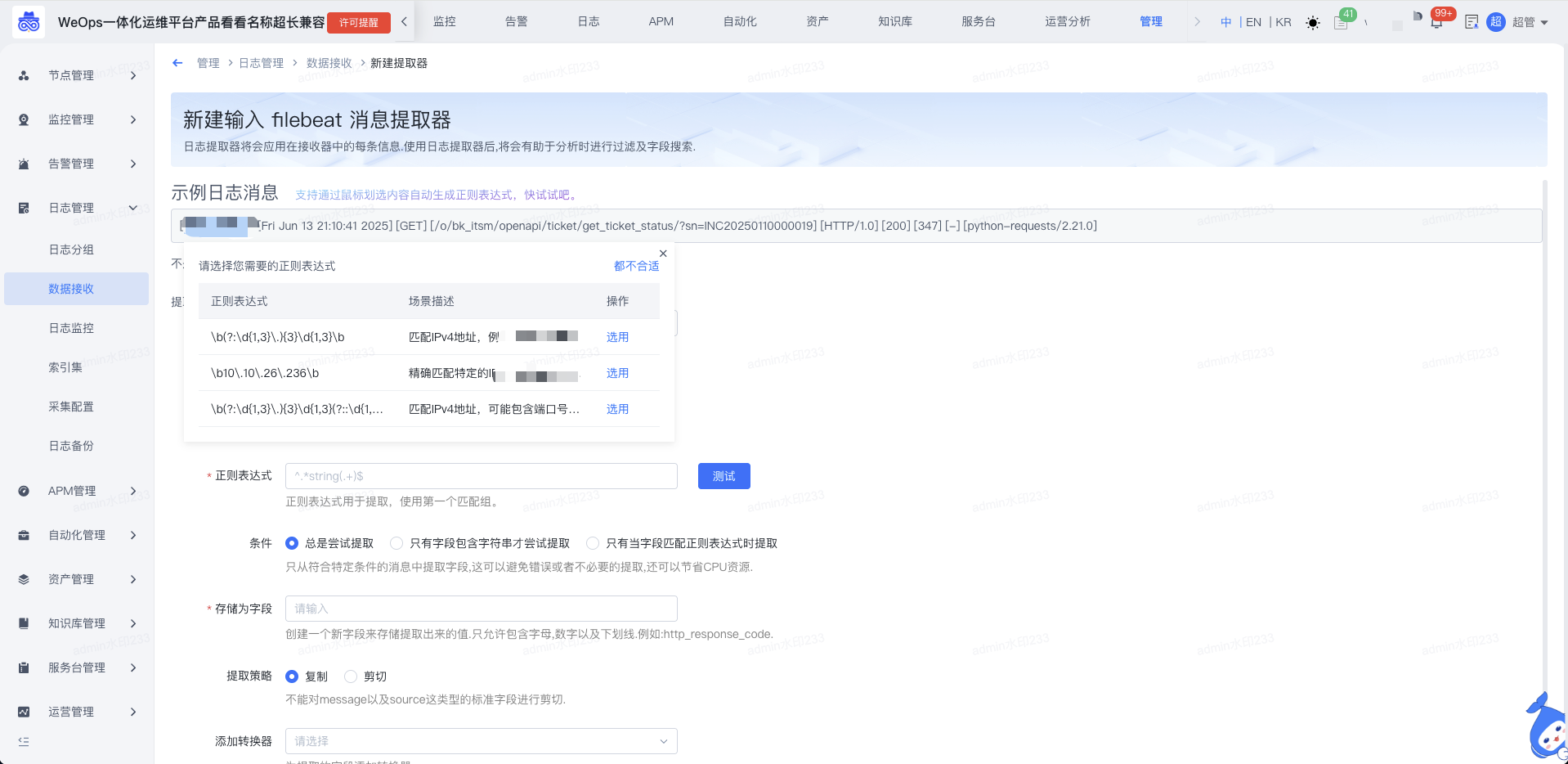
Task: Close the regex suggestion popup
Action: (663, 254)
